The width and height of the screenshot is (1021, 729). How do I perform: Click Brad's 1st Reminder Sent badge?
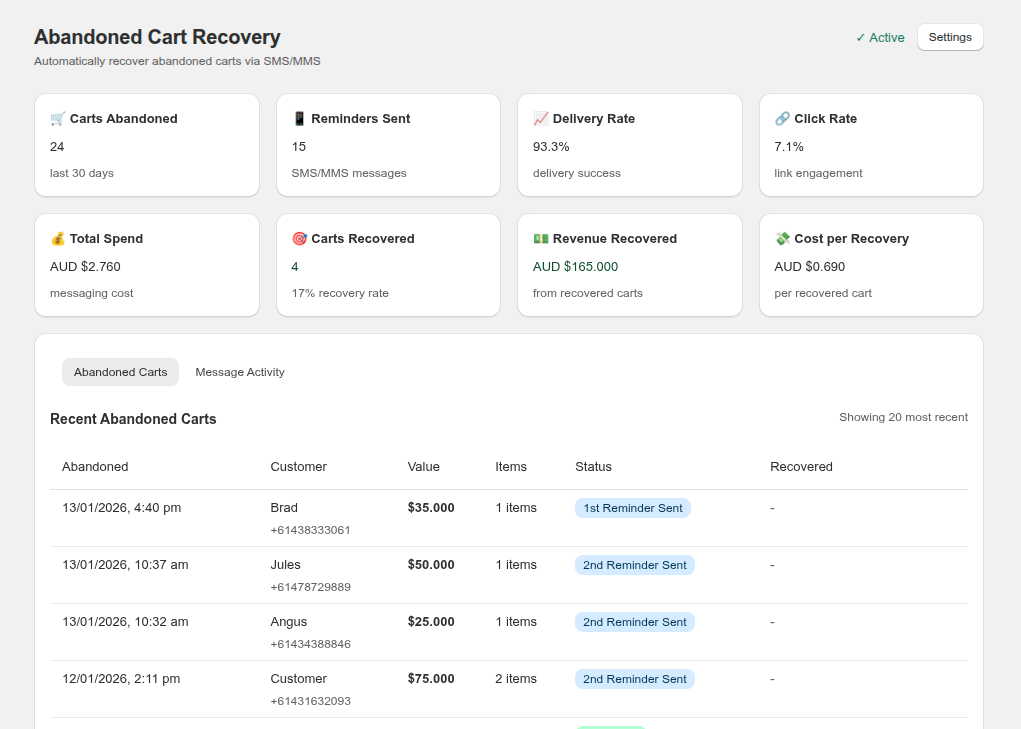[x=632, y=508]
